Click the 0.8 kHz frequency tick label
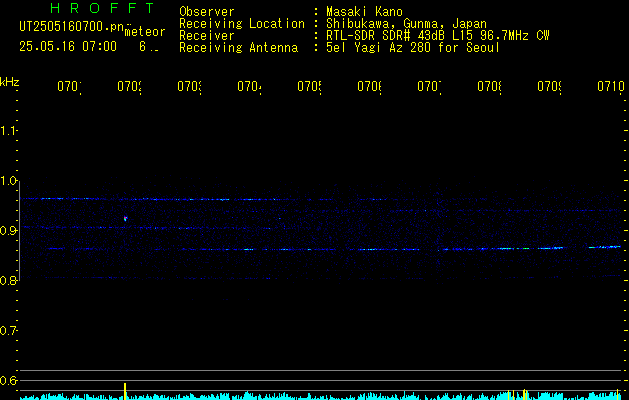The width and height of the screenshot is (629, 400). pos(8,280)
